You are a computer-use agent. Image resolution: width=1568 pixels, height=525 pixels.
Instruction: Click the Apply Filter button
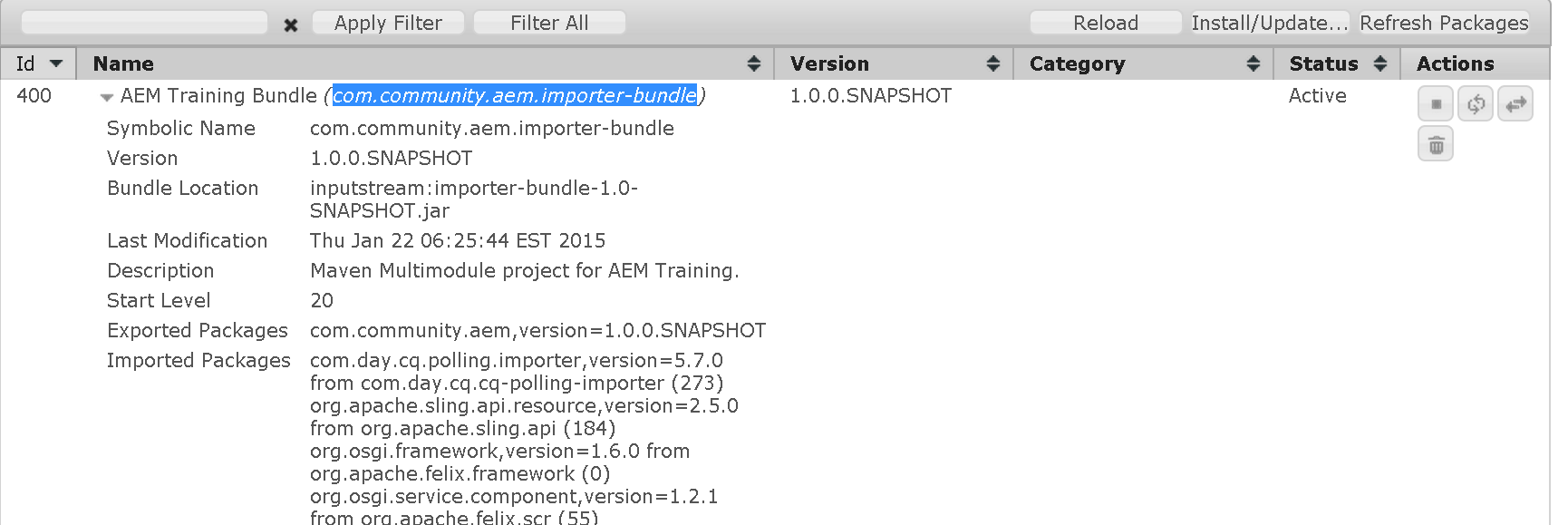pyautogui.click(x=388, y=23)
